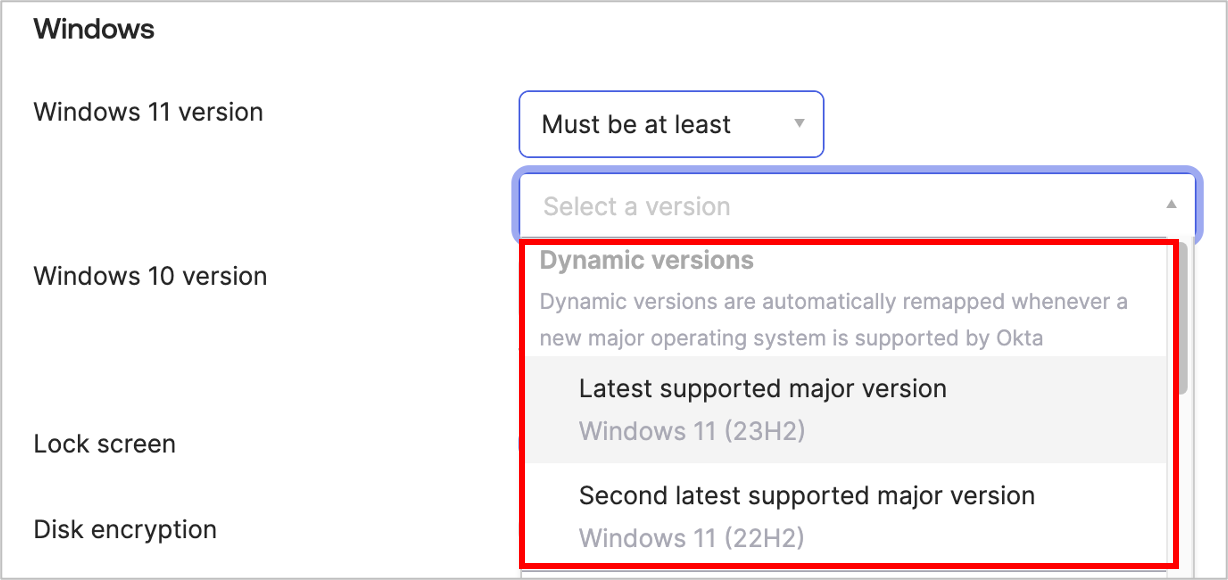This screenshot has width=1228, height=580.
Task: Click the "Must be at least" text
Action: 636,125
